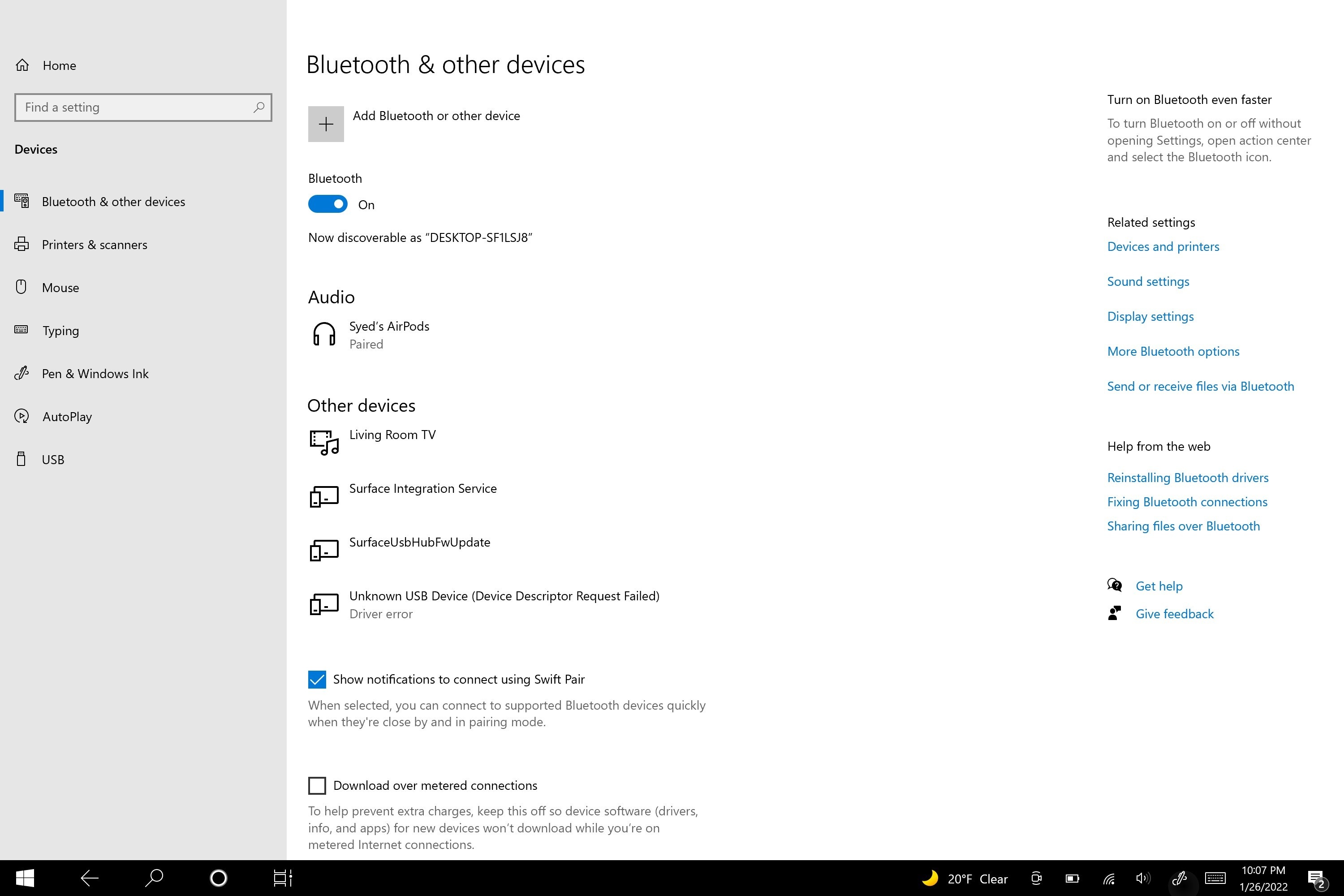Viewport: 1344px width, 896px height.
Task: Click the Sound settings link
Action: (1148, 282)
